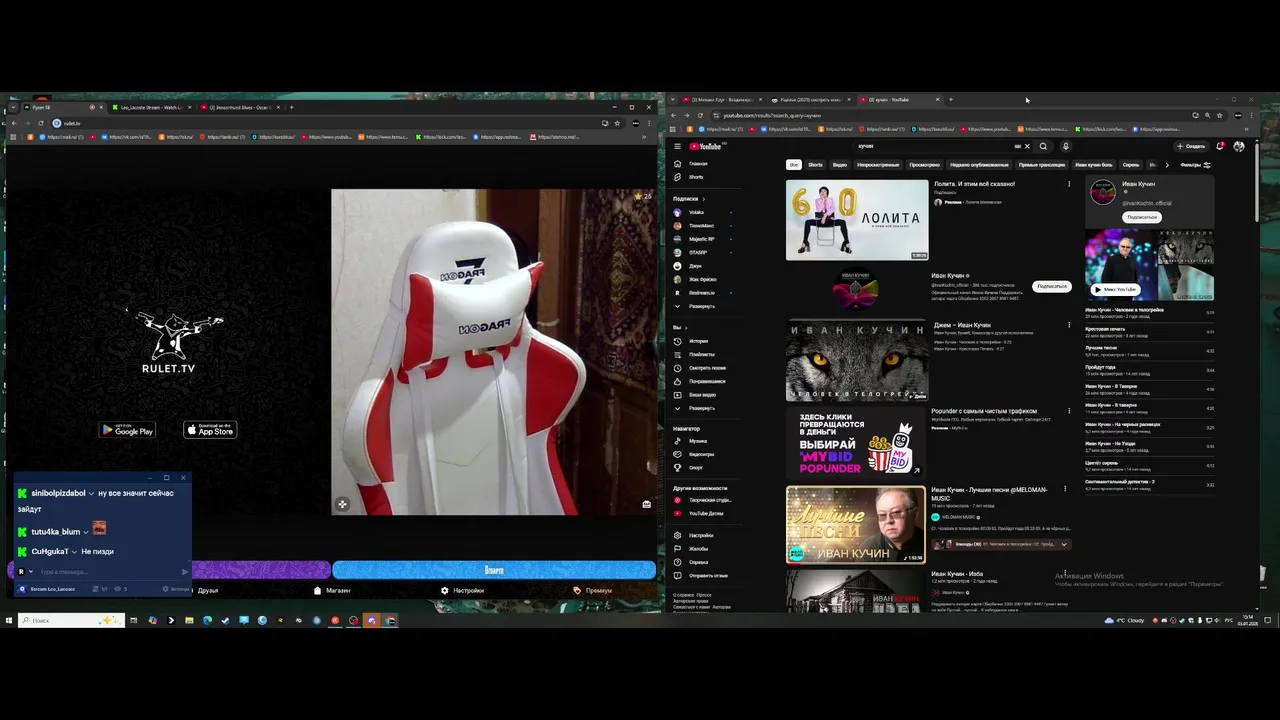Play Крестовая печать in the side playlist
The width and height of the screenshot is (1280, 720).
1150,332
